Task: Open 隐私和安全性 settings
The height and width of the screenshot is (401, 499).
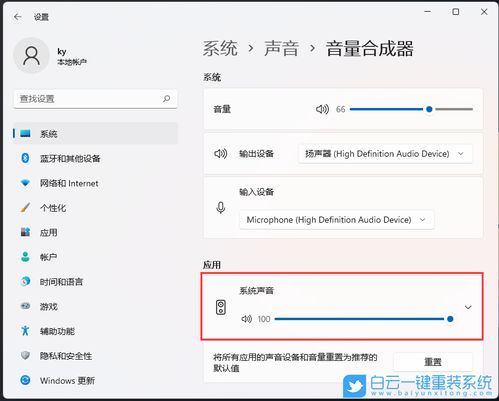Action: click(95, 356)
